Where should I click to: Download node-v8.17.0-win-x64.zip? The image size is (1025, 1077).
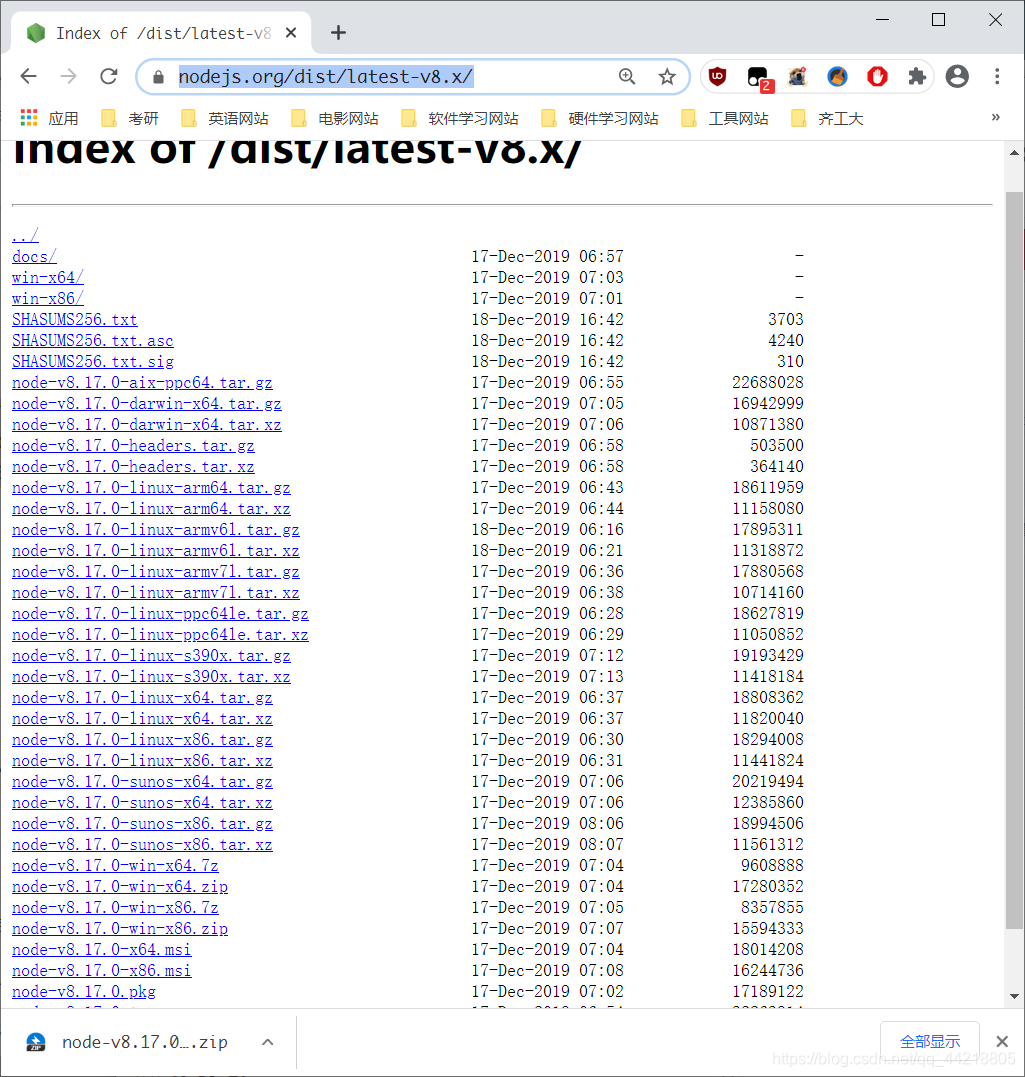(120, 887)
